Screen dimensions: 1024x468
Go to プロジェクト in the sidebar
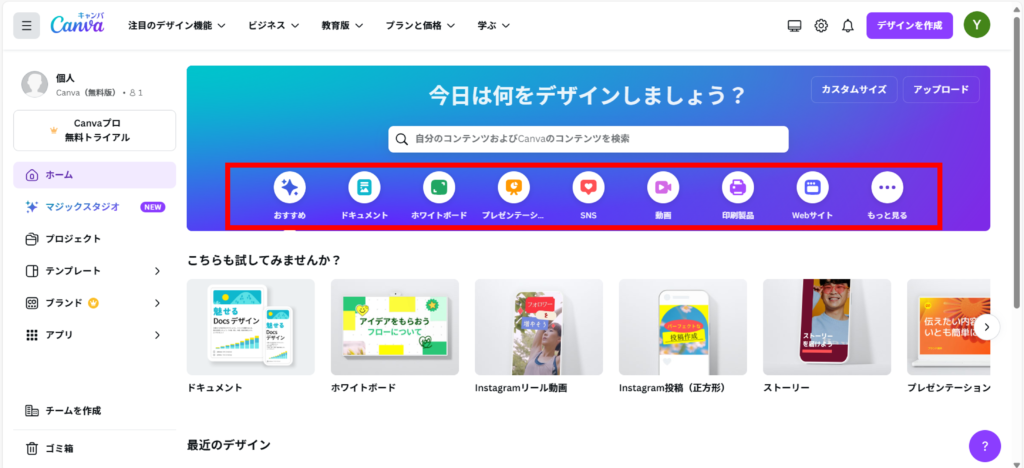tap(72, 239)
